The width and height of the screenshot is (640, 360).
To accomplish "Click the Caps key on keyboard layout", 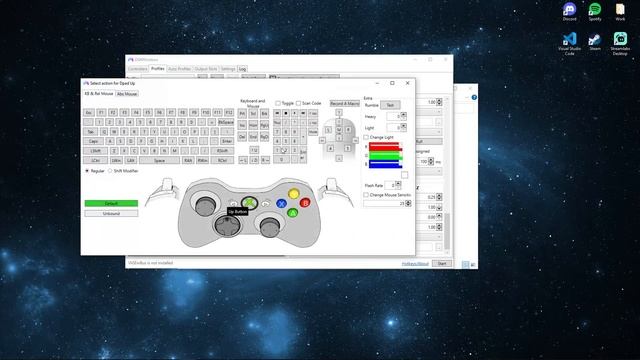I will click(x=93, y=141).
